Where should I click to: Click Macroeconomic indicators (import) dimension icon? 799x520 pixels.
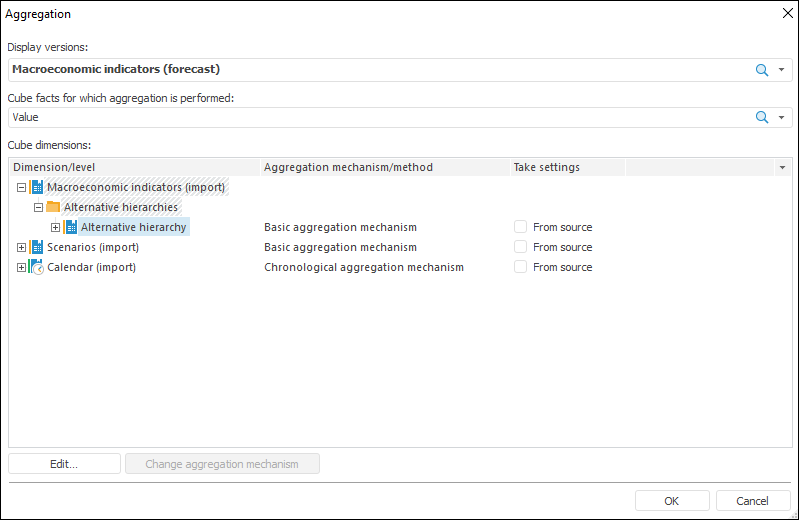[37, 187]
